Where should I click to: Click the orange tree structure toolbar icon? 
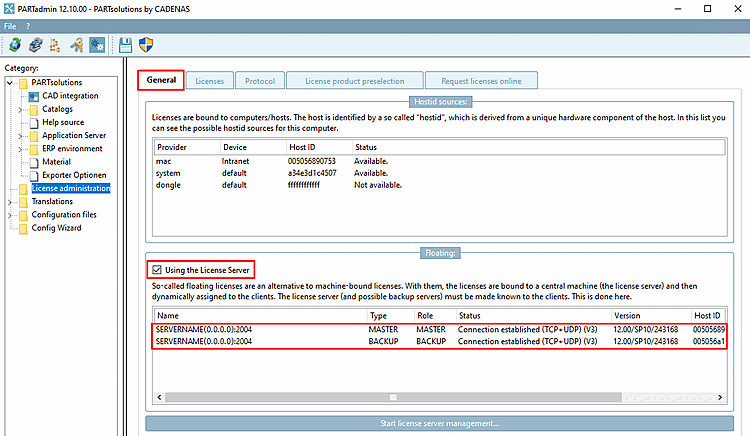point(55,45)
